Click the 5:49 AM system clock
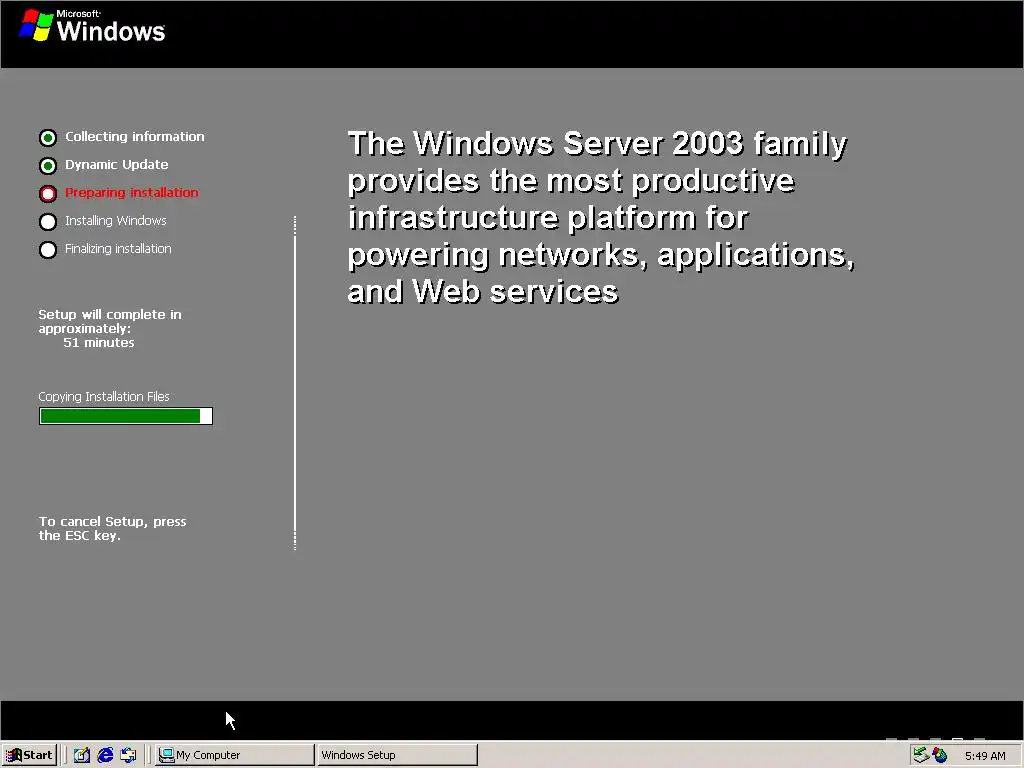The image size is (1024, 768). coord(985,756)
